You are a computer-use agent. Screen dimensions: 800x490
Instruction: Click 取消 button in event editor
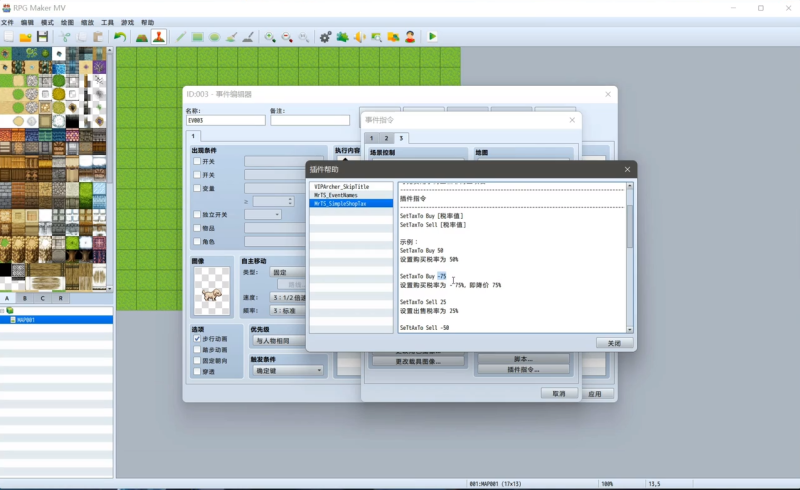tap(559, 394)
